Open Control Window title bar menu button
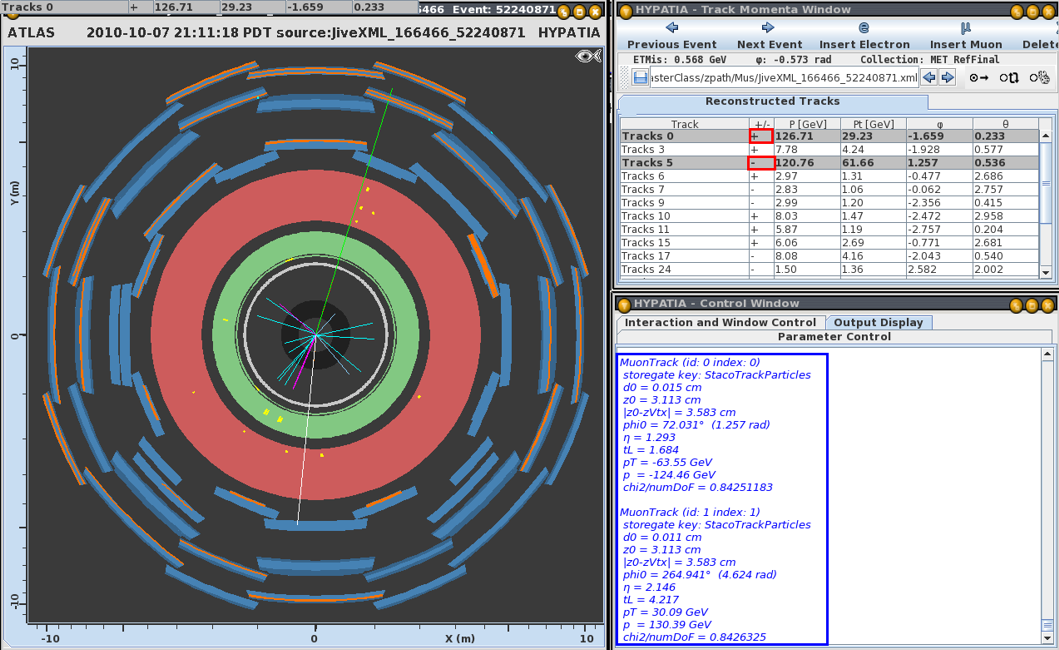The width and height of the screenshot is (1059, 650). point(626,305)
